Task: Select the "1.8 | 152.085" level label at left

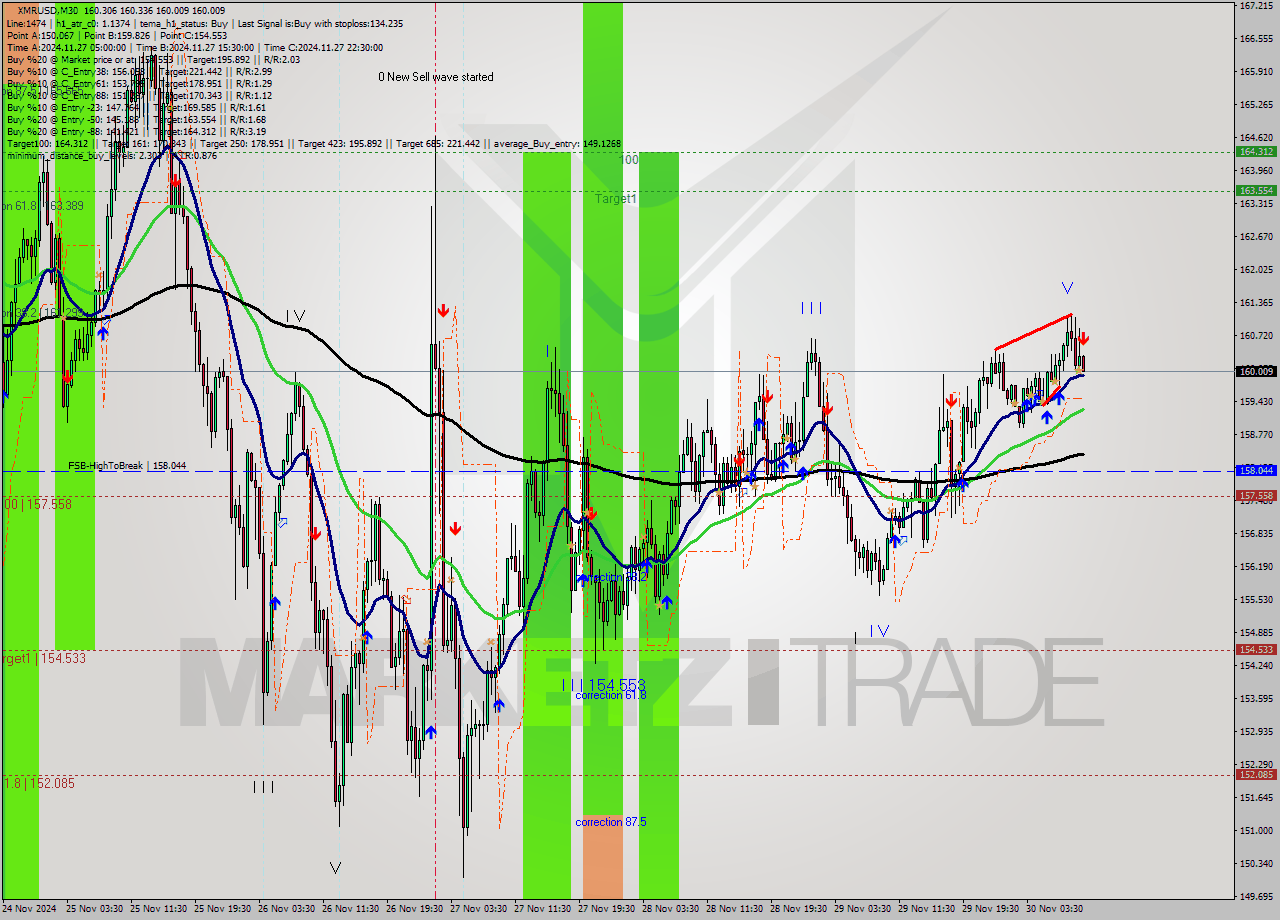Action: [x=37, y=783]
